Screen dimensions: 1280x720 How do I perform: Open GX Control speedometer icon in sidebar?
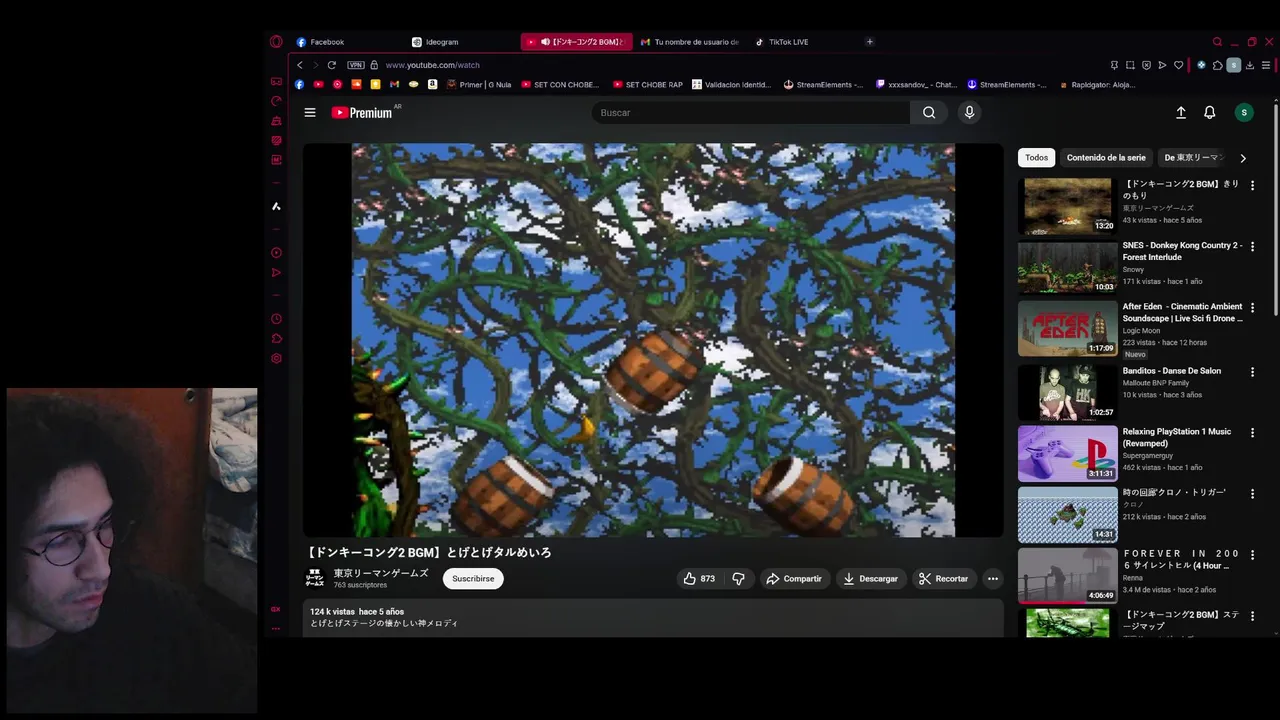(276, 101)
